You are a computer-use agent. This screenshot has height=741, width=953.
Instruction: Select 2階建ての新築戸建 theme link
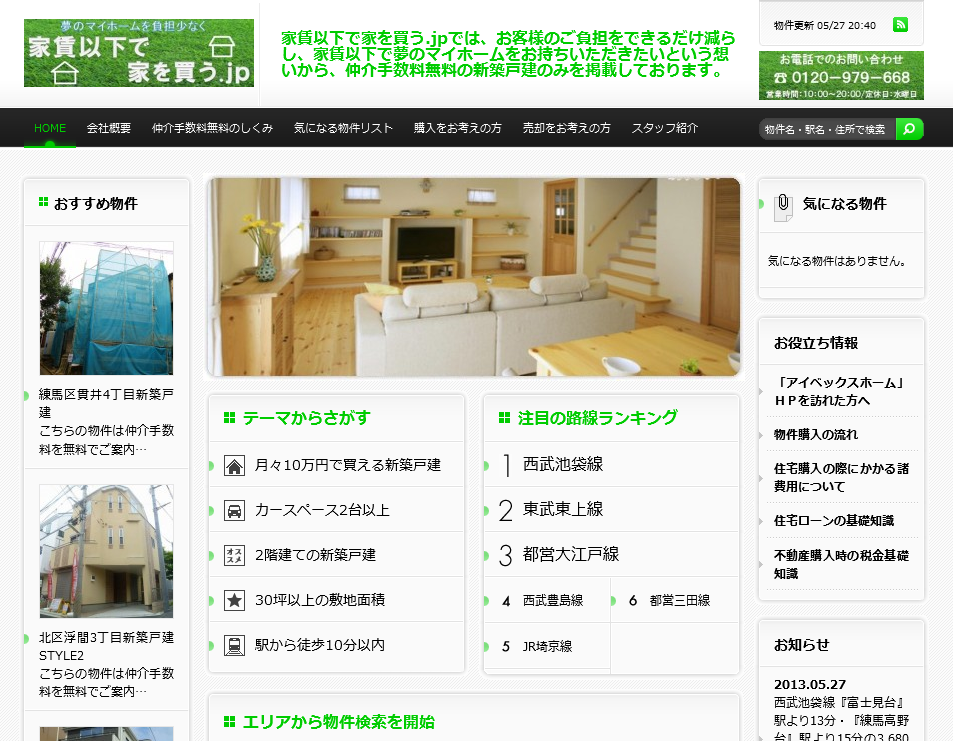tap(315, 555)
